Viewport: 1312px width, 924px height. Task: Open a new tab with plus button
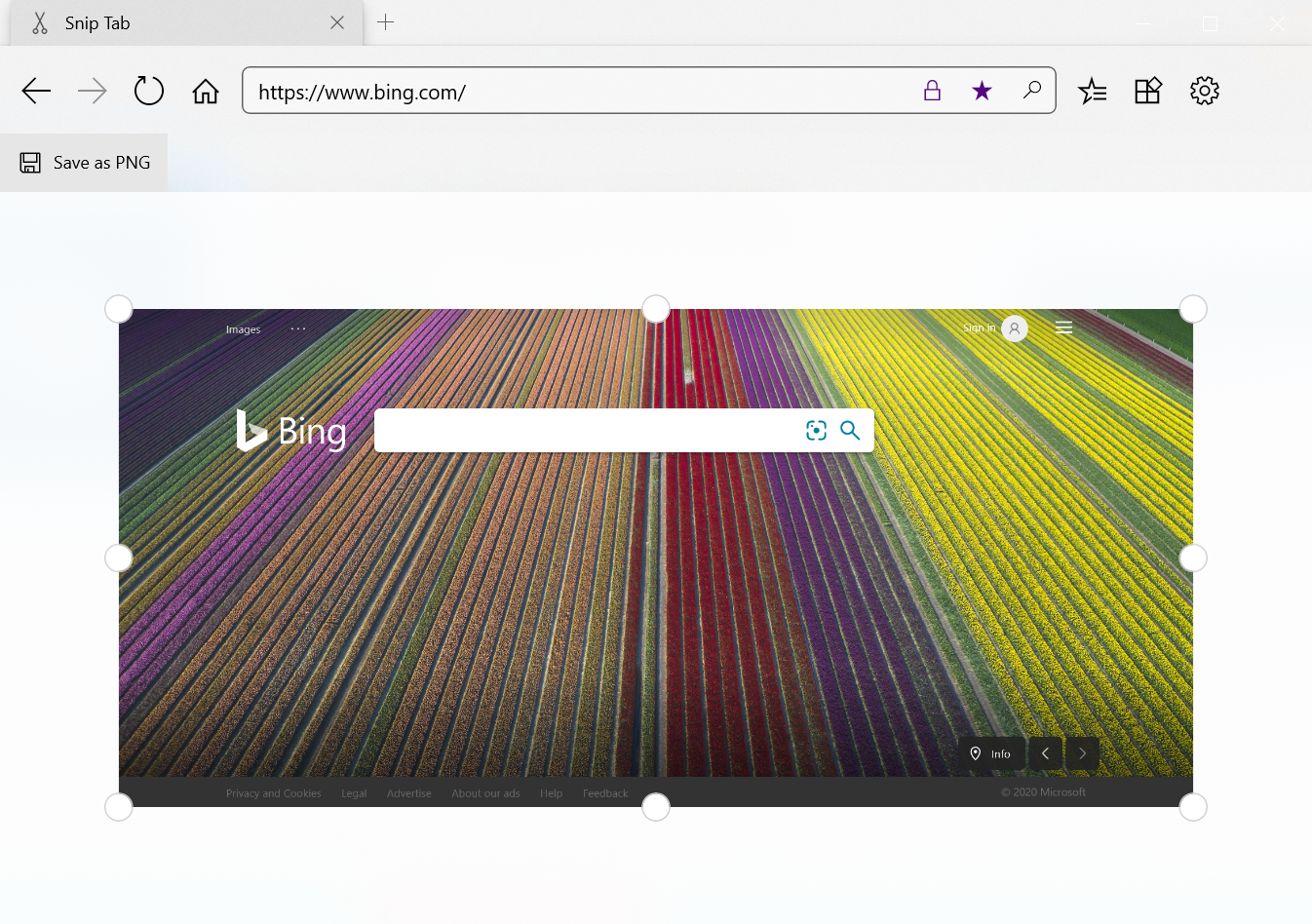tap(386, 22)
